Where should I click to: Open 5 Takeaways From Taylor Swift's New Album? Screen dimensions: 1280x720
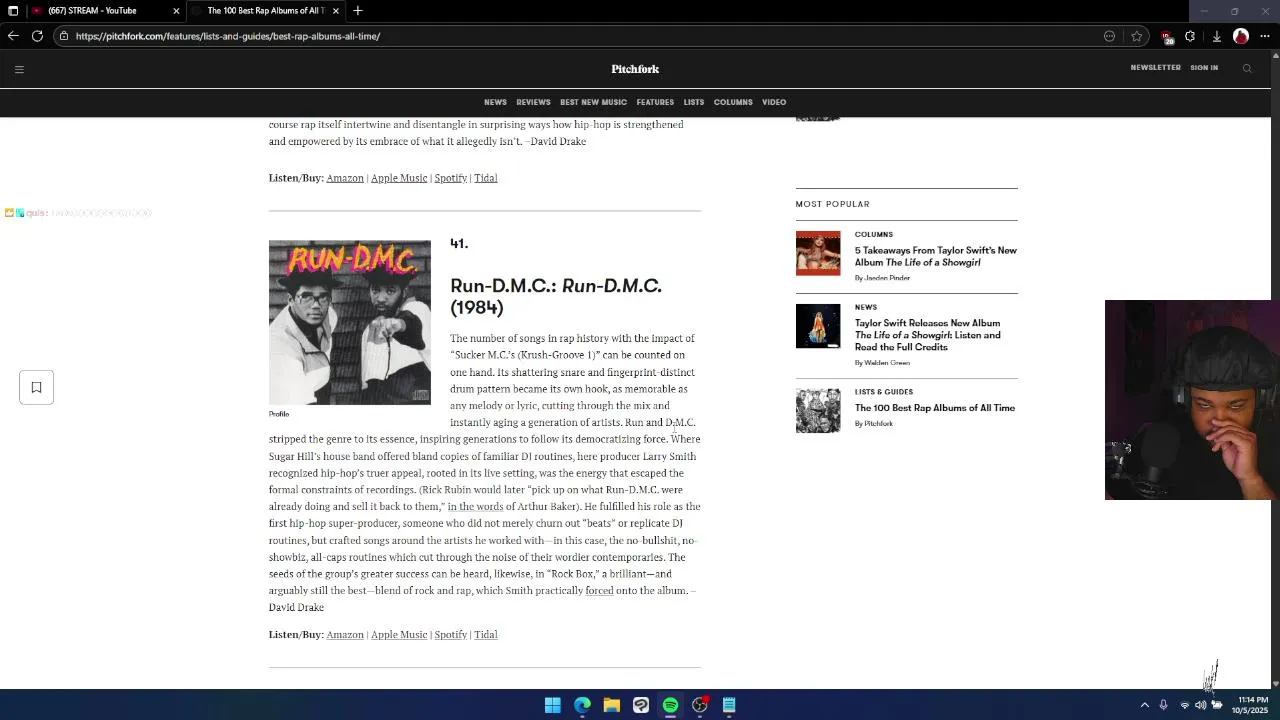(935, 256)
